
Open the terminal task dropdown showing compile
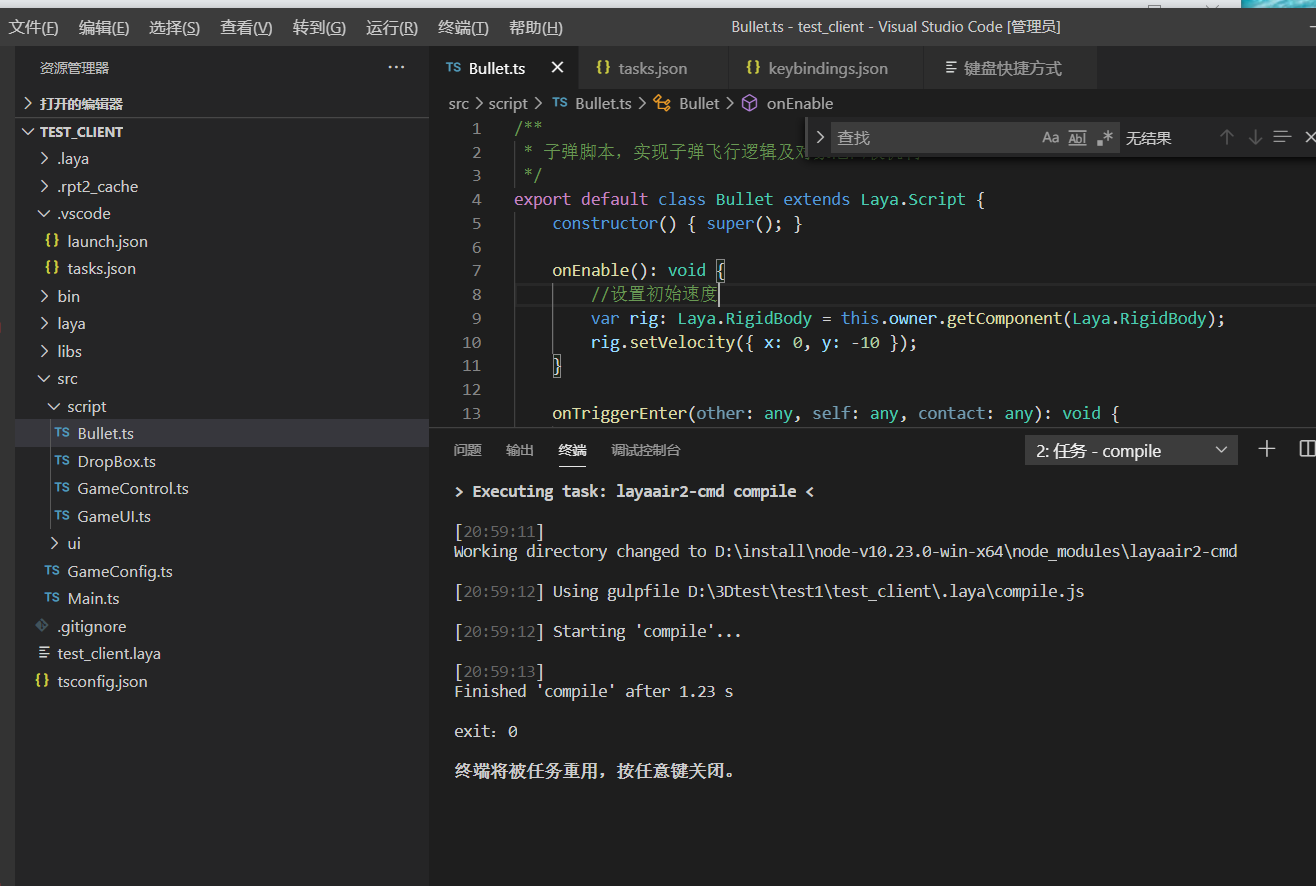[1131, 450]
